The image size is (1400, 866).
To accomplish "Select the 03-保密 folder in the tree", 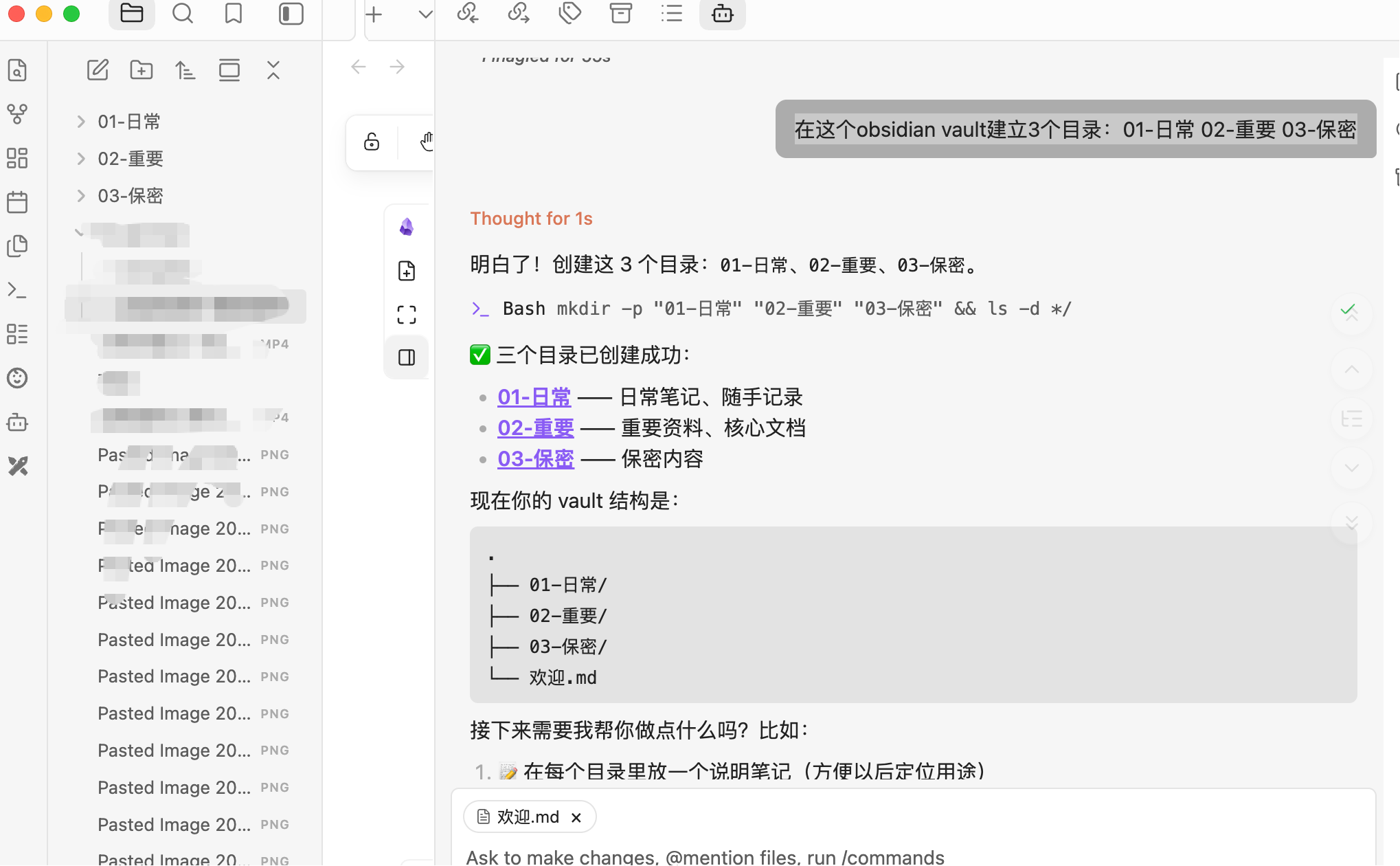I will 131,196.
